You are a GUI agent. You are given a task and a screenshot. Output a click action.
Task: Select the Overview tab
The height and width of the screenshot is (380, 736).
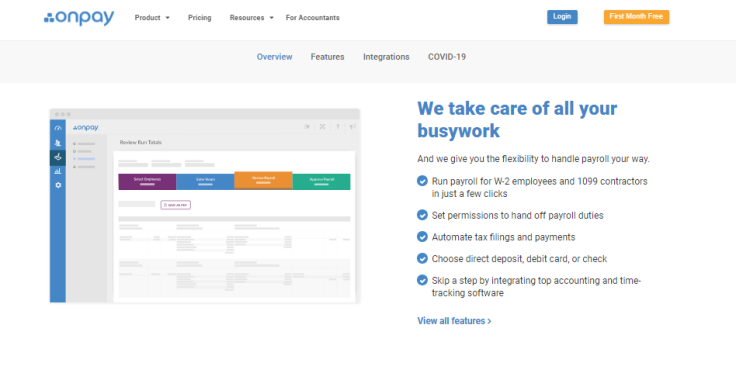click(x=274, y=57)
